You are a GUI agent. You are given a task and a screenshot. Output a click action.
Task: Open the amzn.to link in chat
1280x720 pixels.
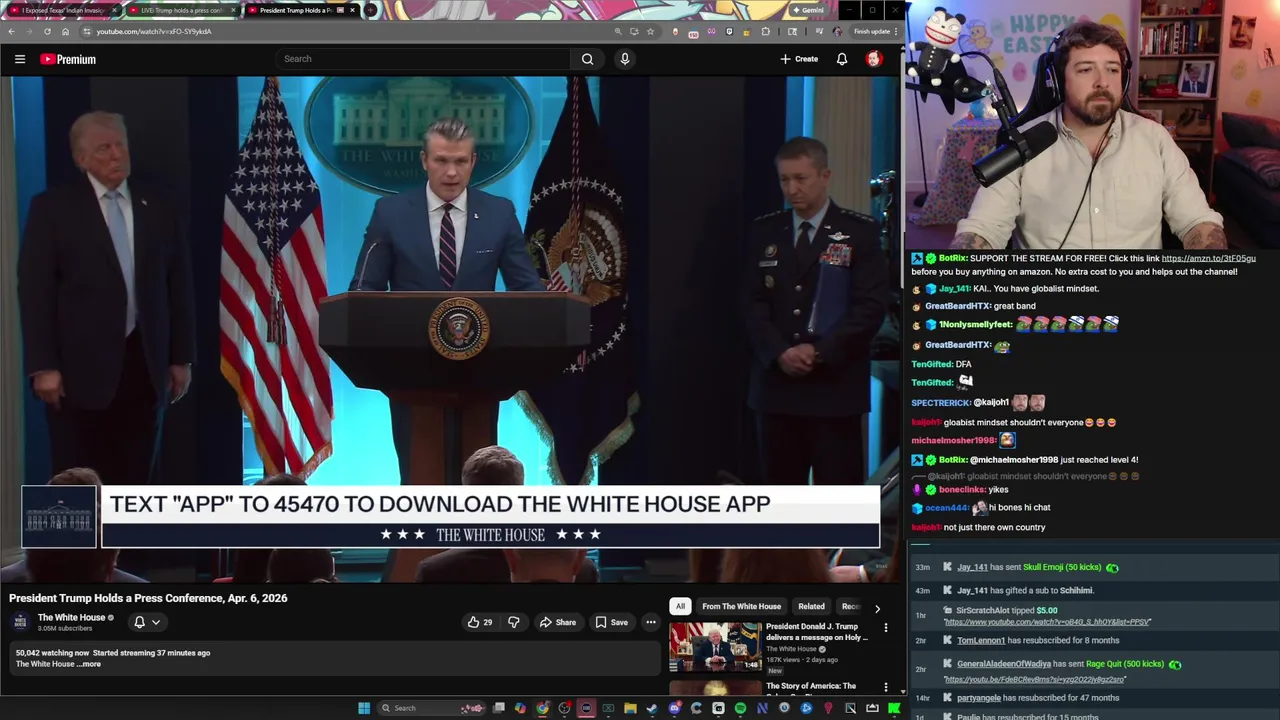pyautogui.click(x=1208, y=258)
